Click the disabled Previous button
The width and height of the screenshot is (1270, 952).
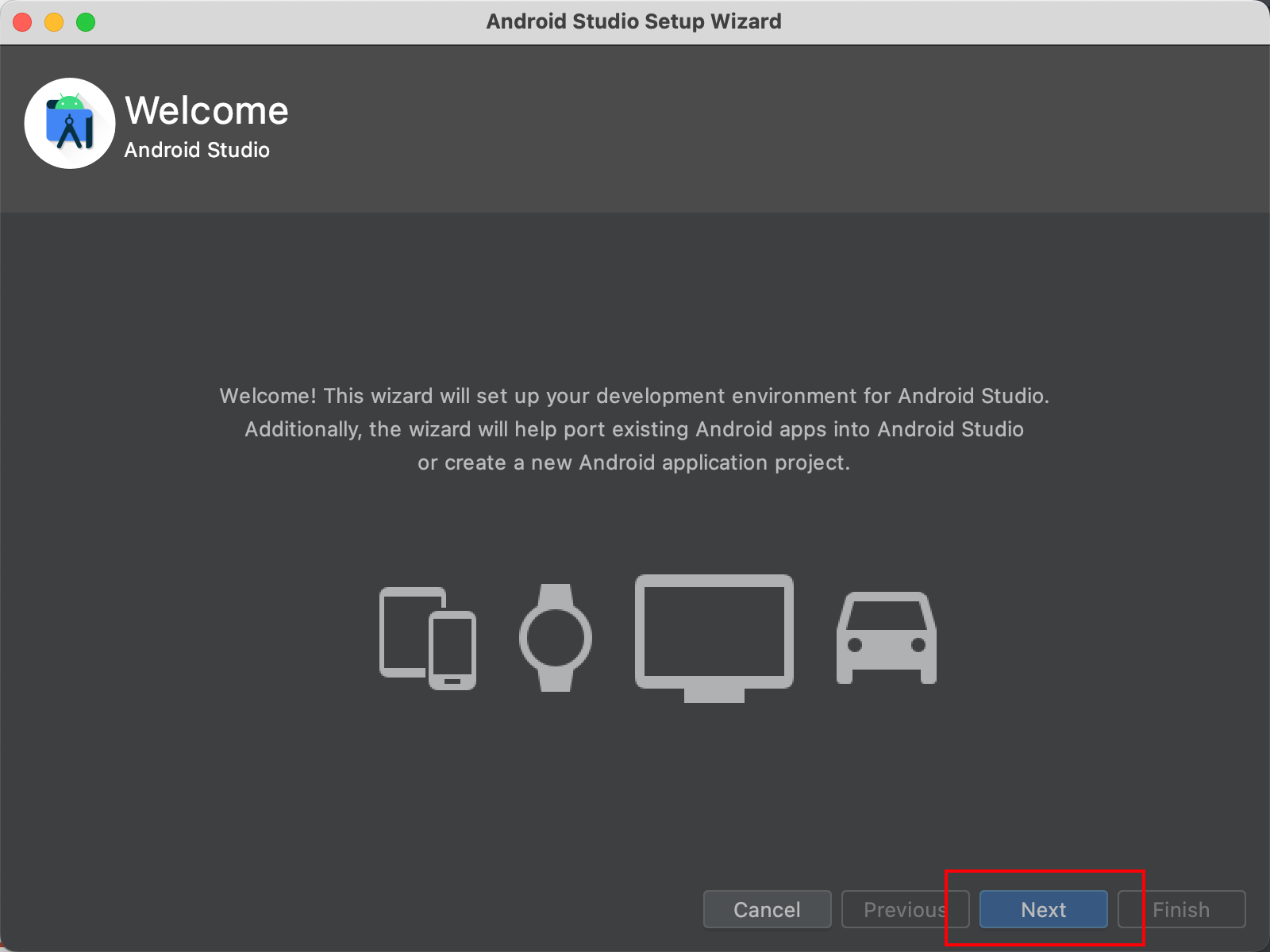tap(905, 909)
